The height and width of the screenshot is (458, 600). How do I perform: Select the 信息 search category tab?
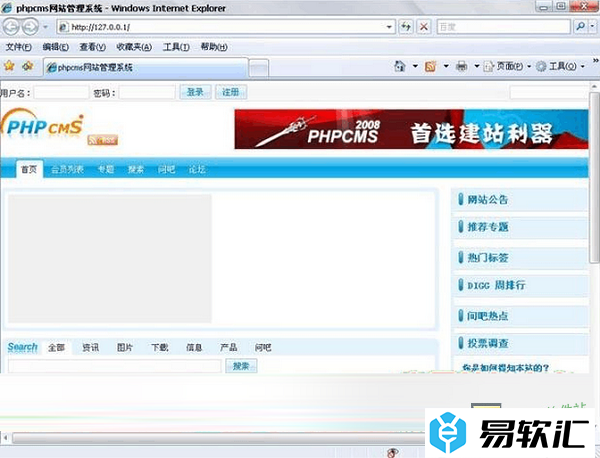click(x=194, y=347)
